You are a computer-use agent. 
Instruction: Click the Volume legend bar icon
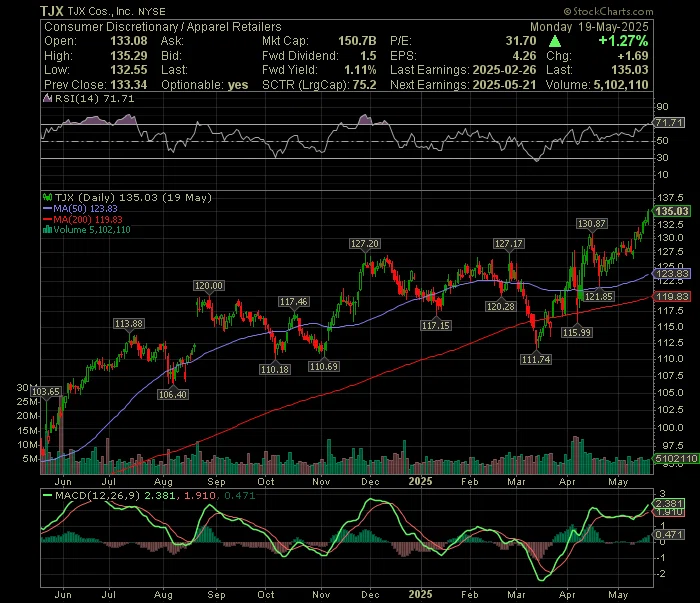[x=47, y=230]
